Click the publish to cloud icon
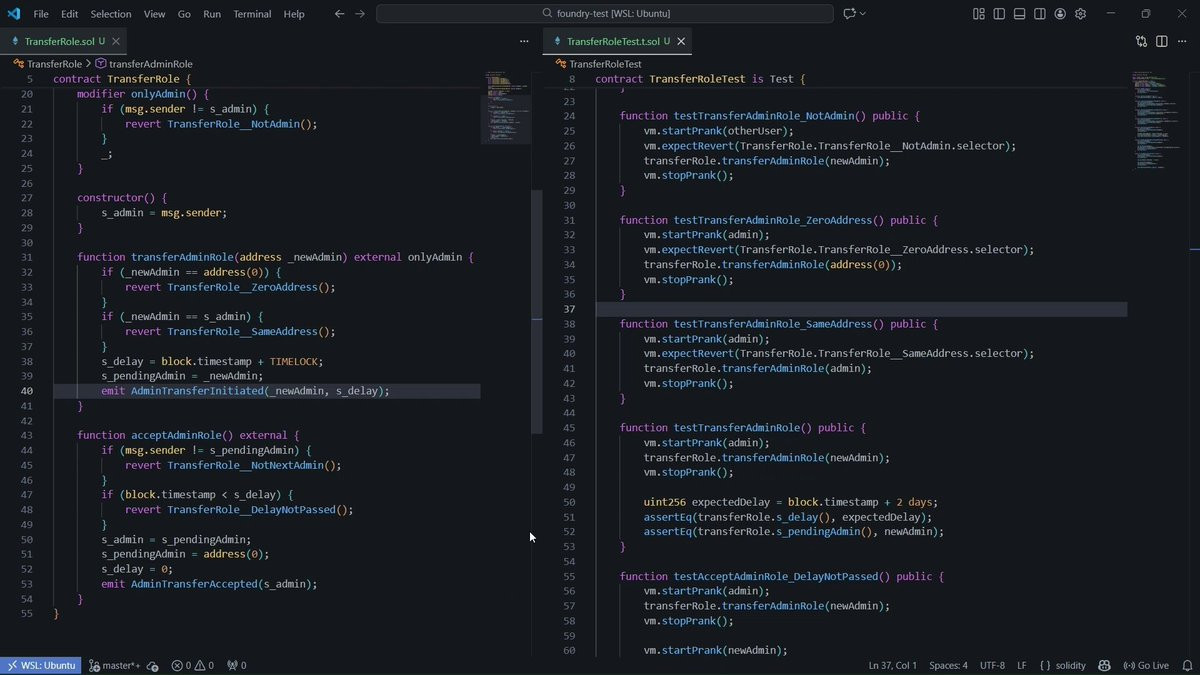This screenshot has width=1200, height=675. pyautogui.click(x=152, y=665)
